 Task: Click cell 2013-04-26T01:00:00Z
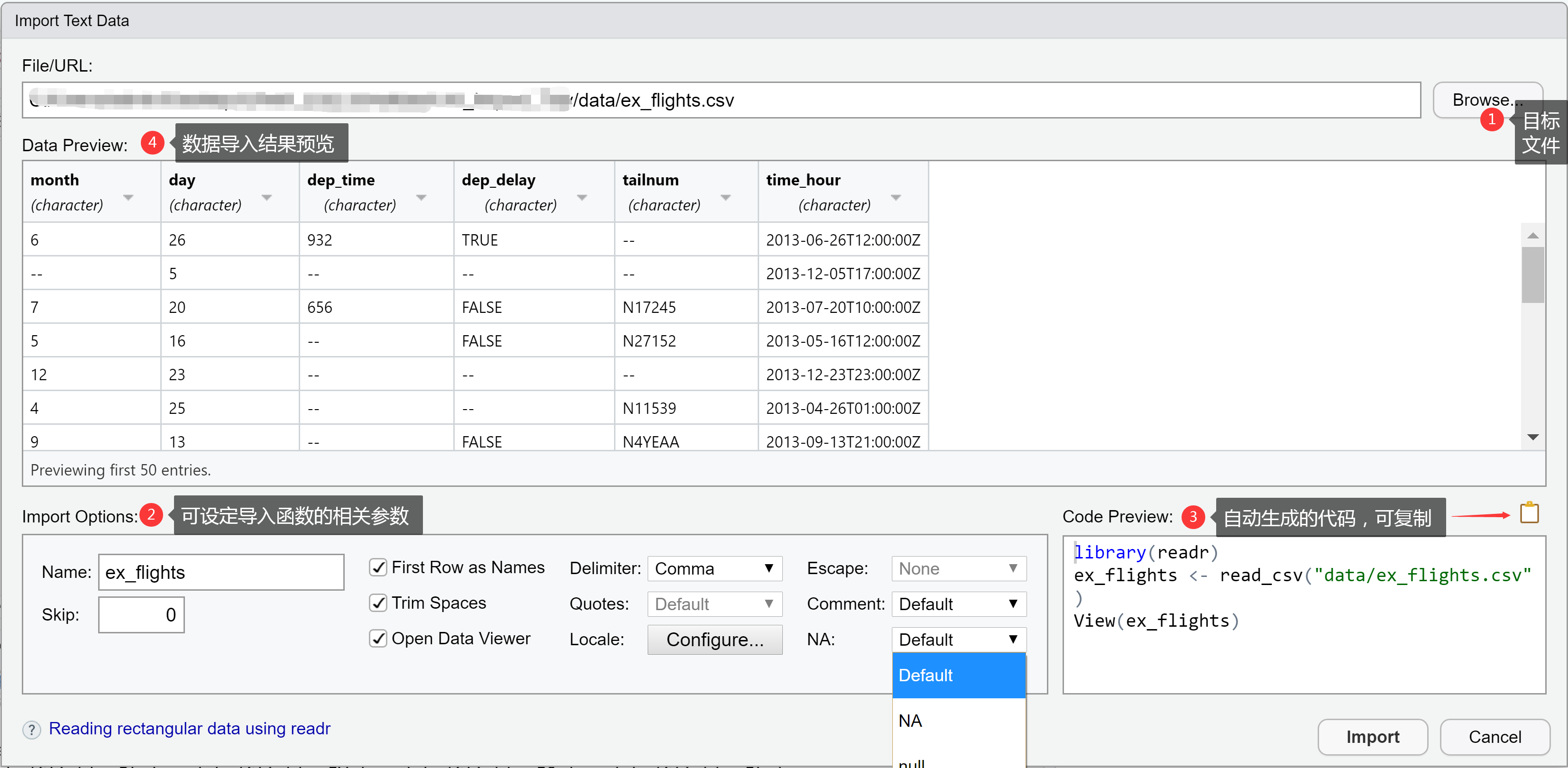click(843, 408)
